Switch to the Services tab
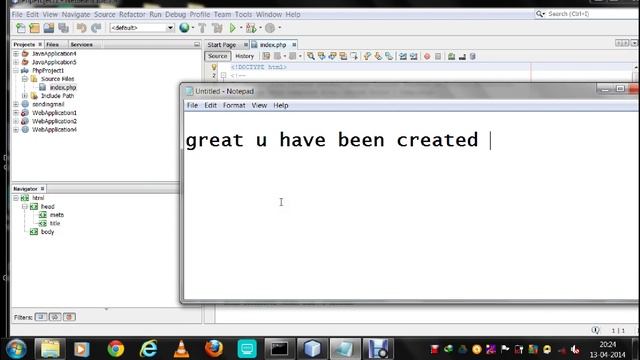 (x=81, y=44)
